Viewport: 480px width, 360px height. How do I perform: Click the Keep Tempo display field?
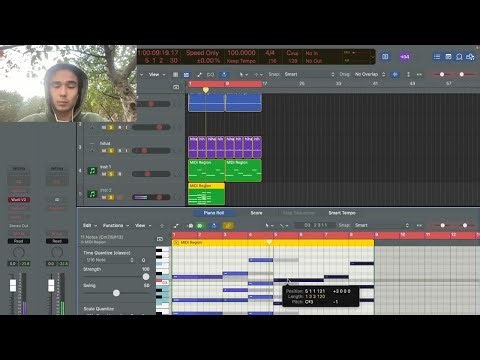point(241,61)
